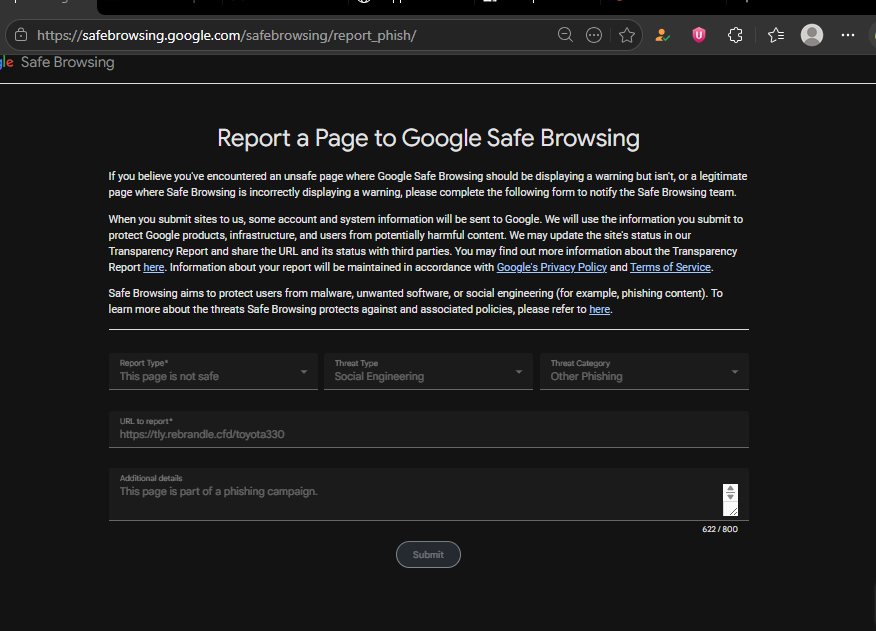This screenshot has width=876, height=631.
Task: Open the Threat Category dropdown
Action: pos(644,371)
